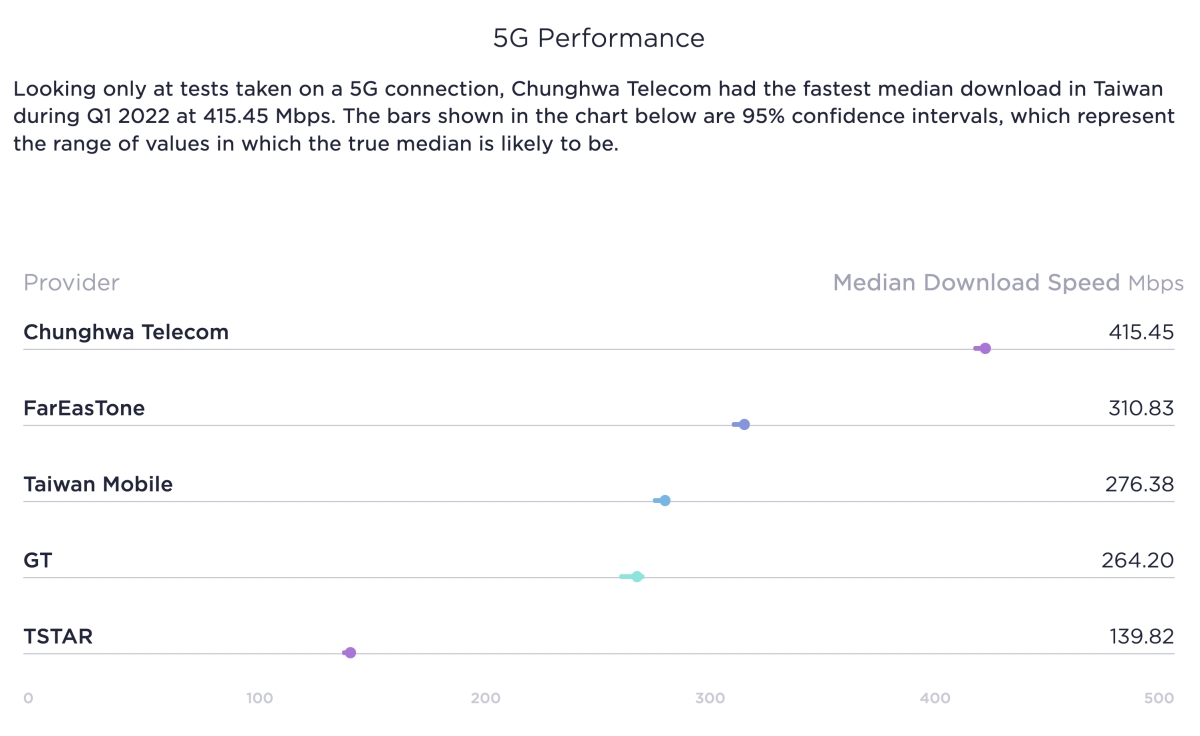The image size is (1200, 736).
Task: Select the GT provider label
Action: [x=38, y=560]
